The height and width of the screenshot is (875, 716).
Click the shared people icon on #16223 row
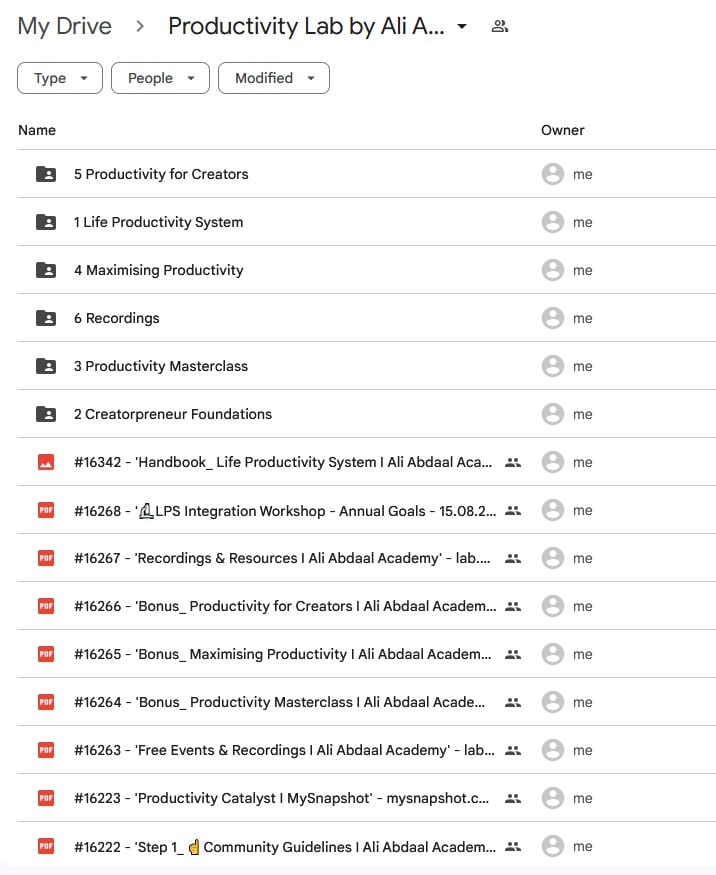coord(513,798)
